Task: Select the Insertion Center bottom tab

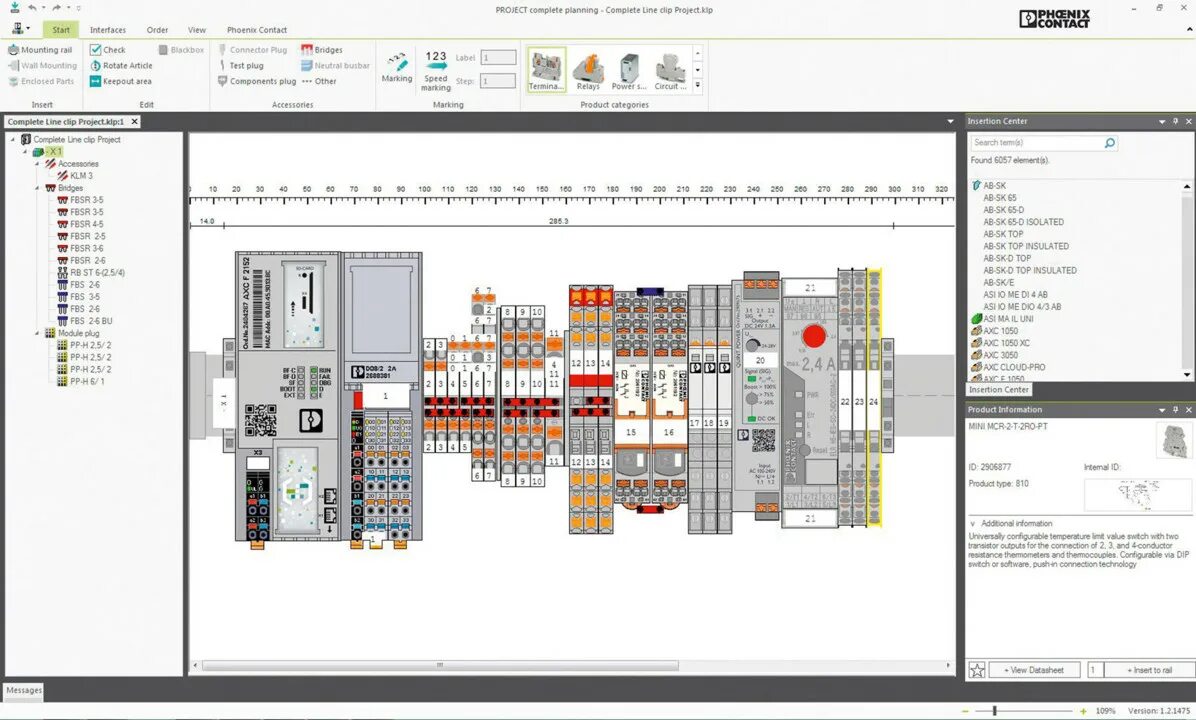Action: [998, 390]
